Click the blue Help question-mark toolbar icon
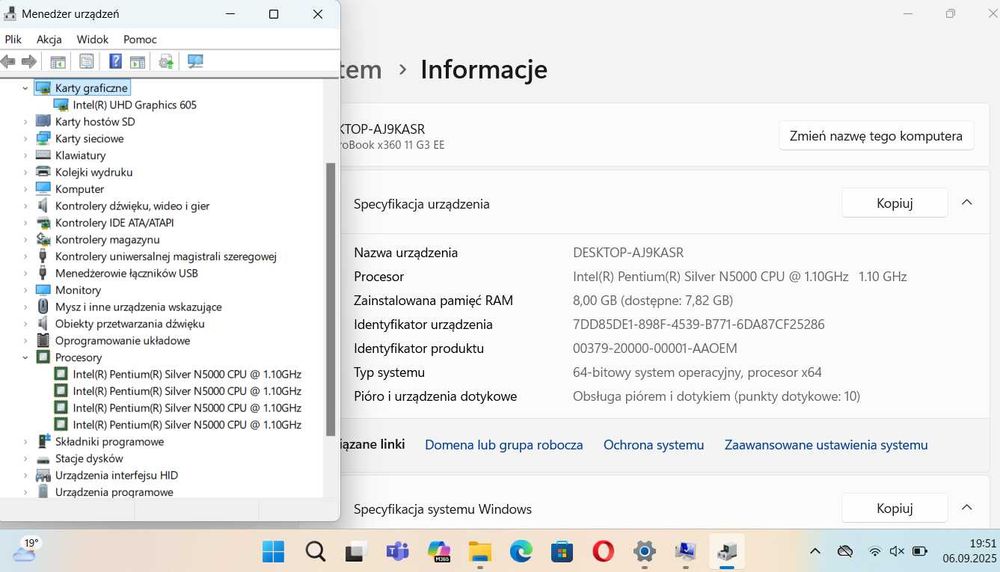 click(x=115, y=61)
